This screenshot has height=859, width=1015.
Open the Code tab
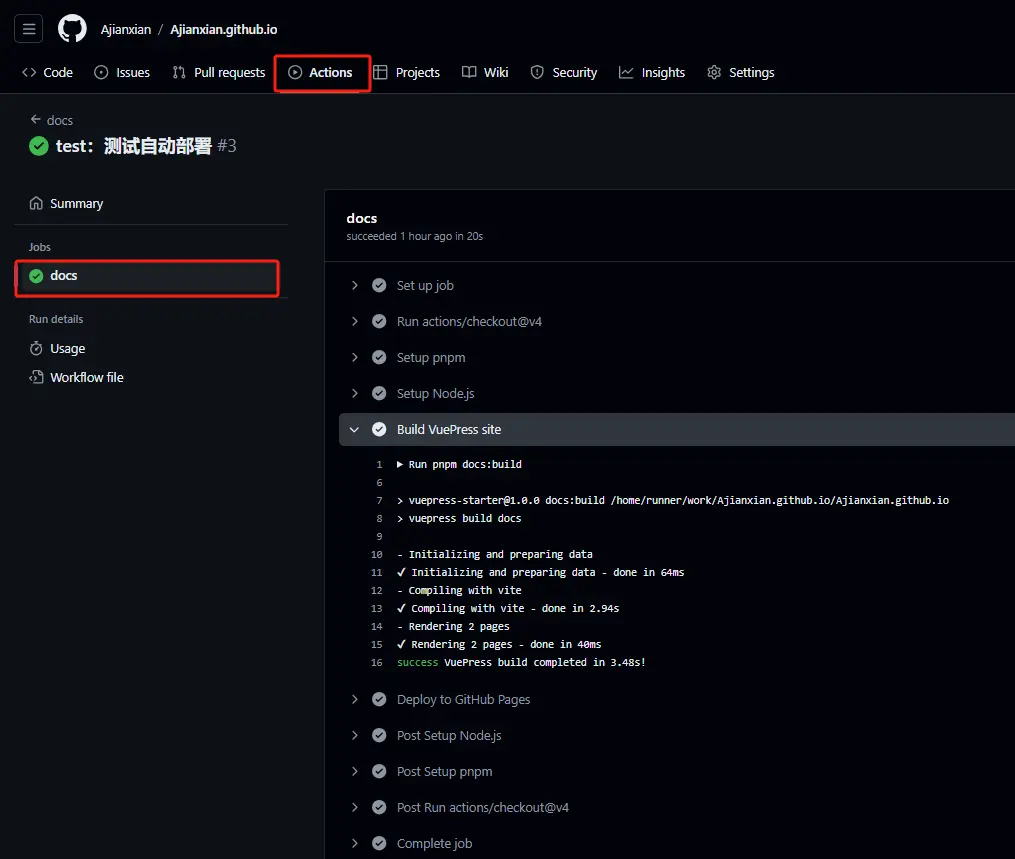click(x=47, y=73)
